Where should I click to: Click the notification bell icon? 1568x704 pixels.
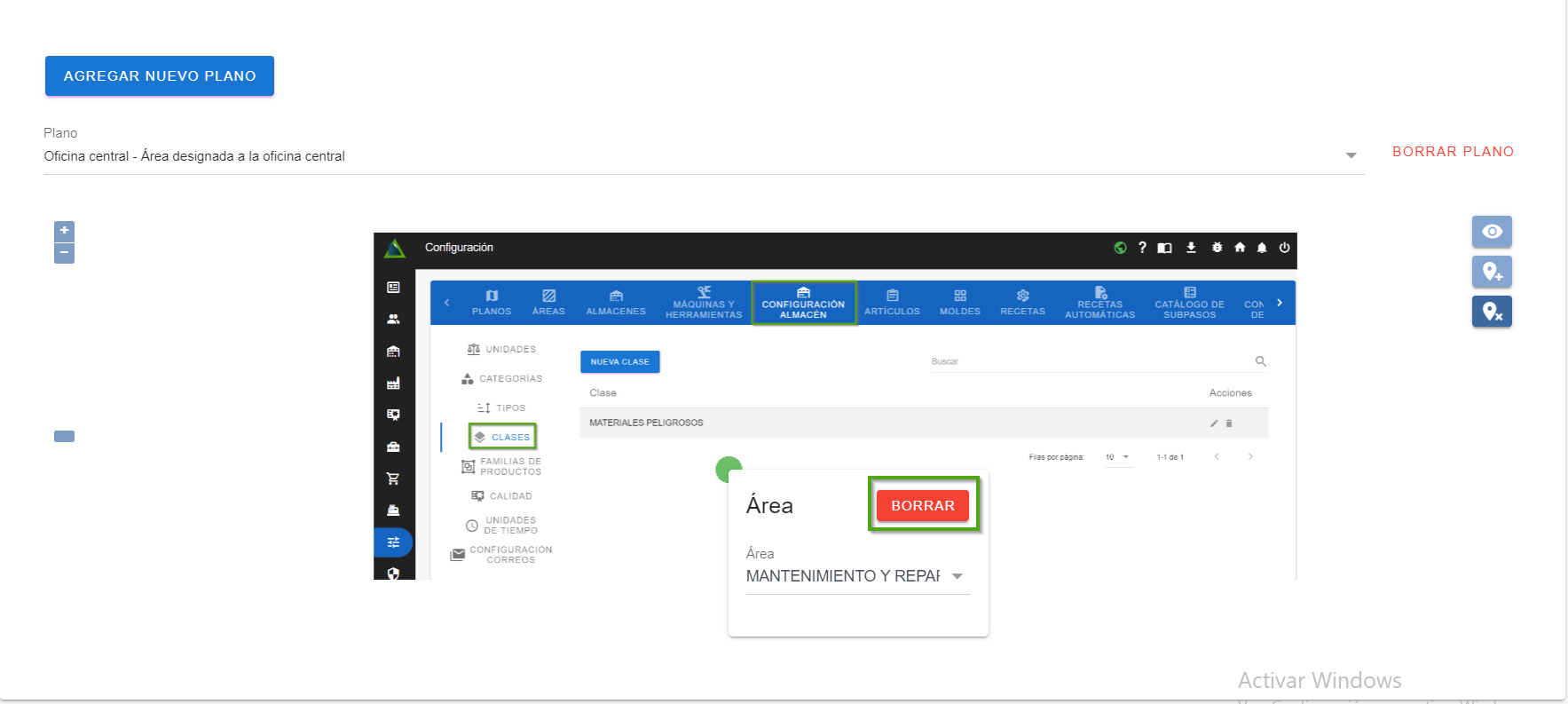pyautogui.click(x=1262, y=248)
